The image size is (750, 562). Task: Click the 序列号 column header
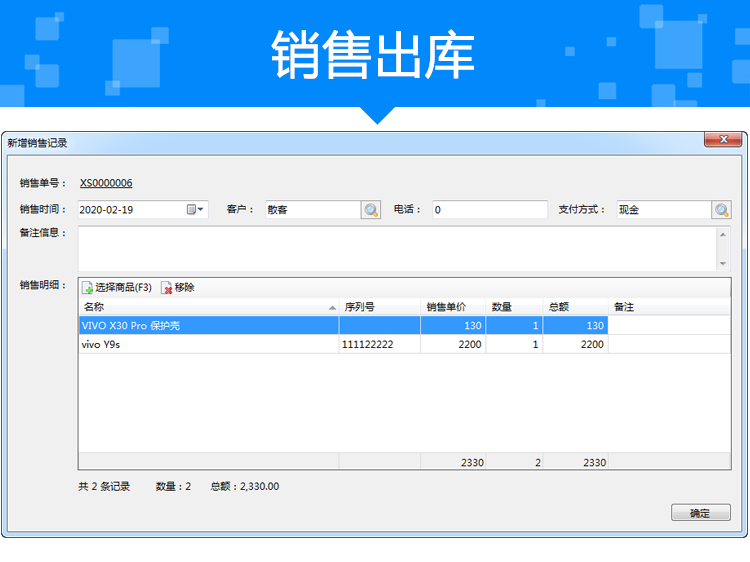380,307
